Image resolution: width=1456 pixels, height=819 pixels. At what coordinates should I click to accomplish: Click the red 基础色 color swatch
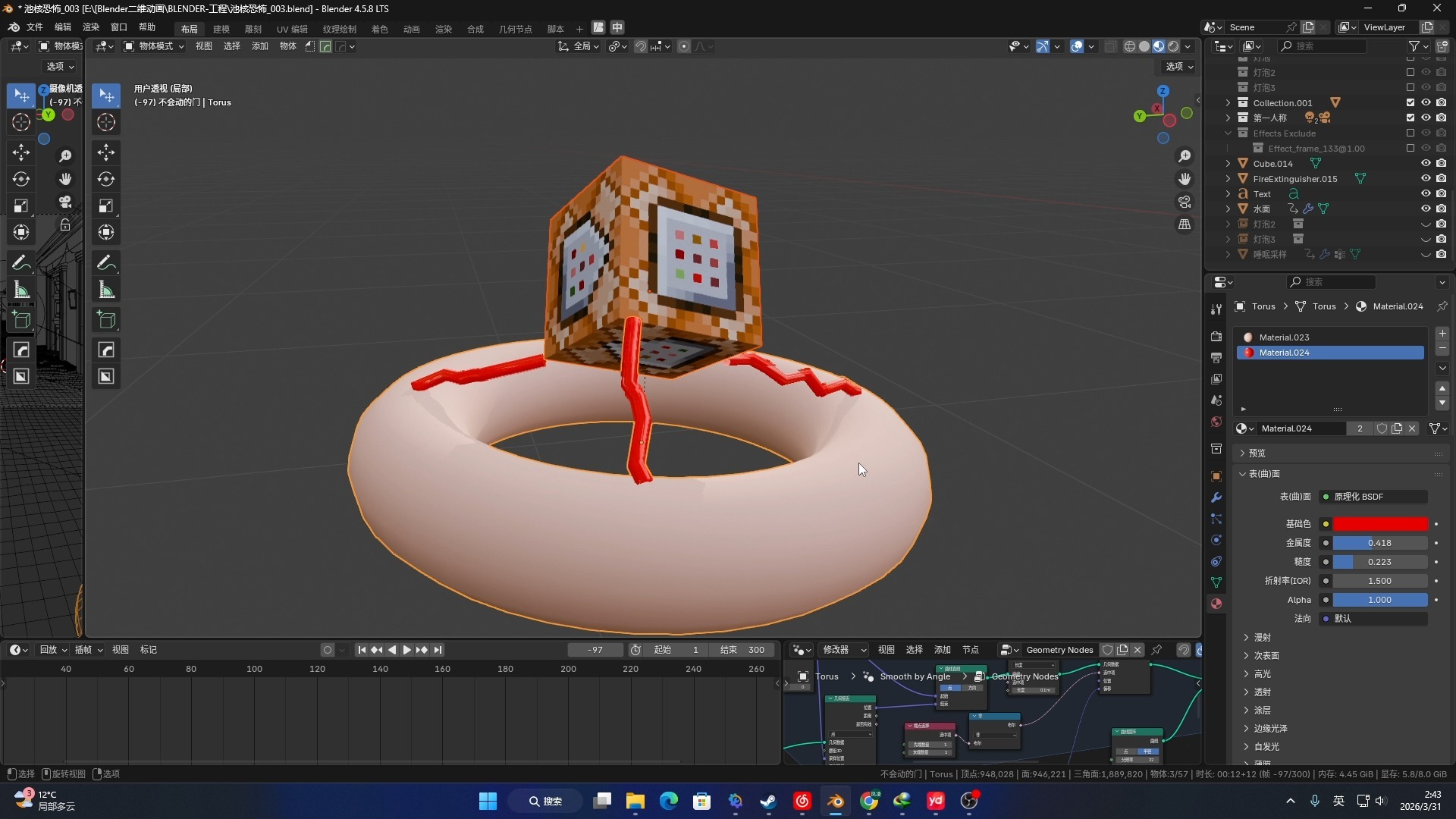click(1380, 524)
